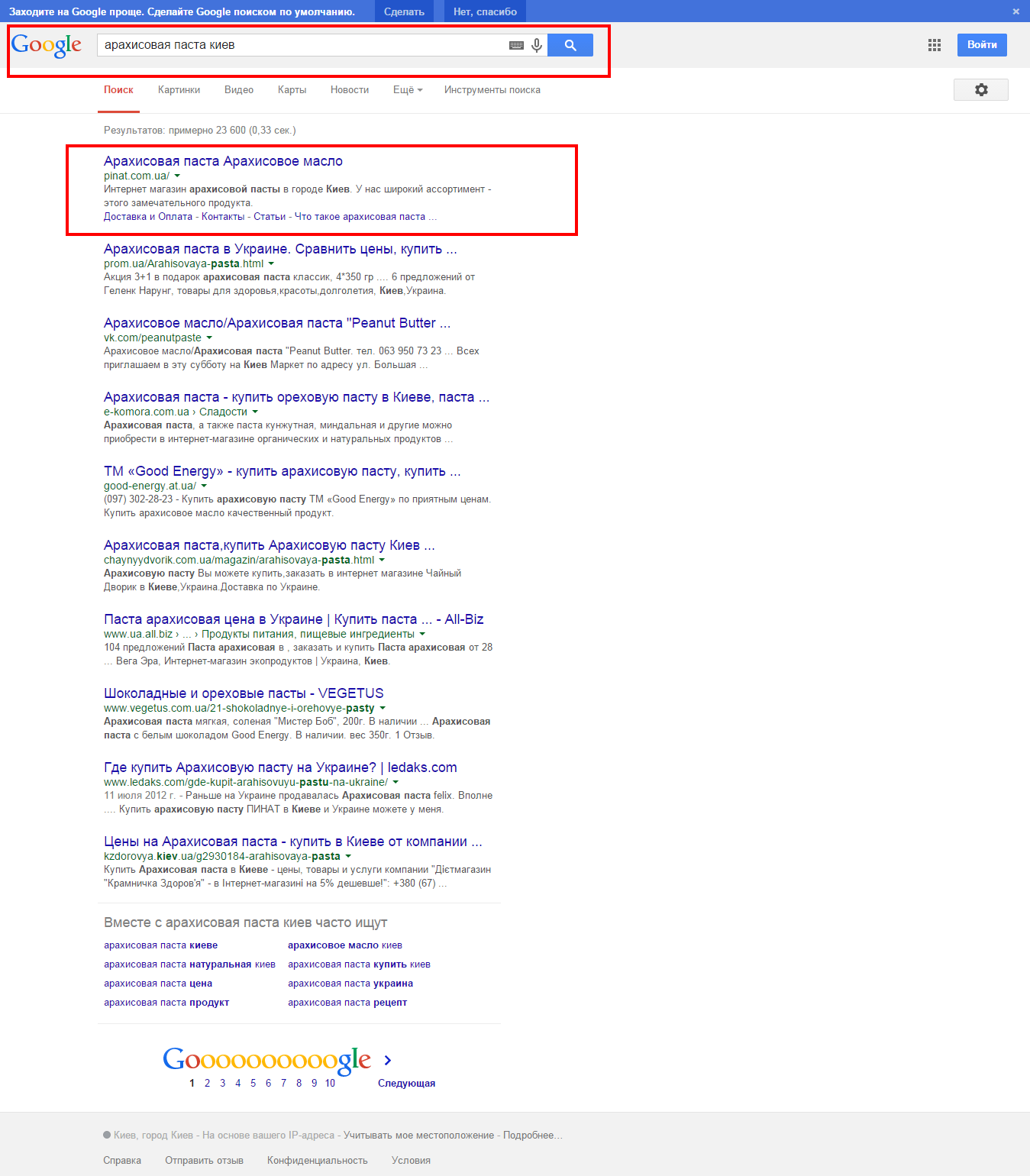Screen dimensions: 1030x1176
Task: Open the Peanut Butter vk.com result
Action: pyautogui.click(x=277, y=323)
